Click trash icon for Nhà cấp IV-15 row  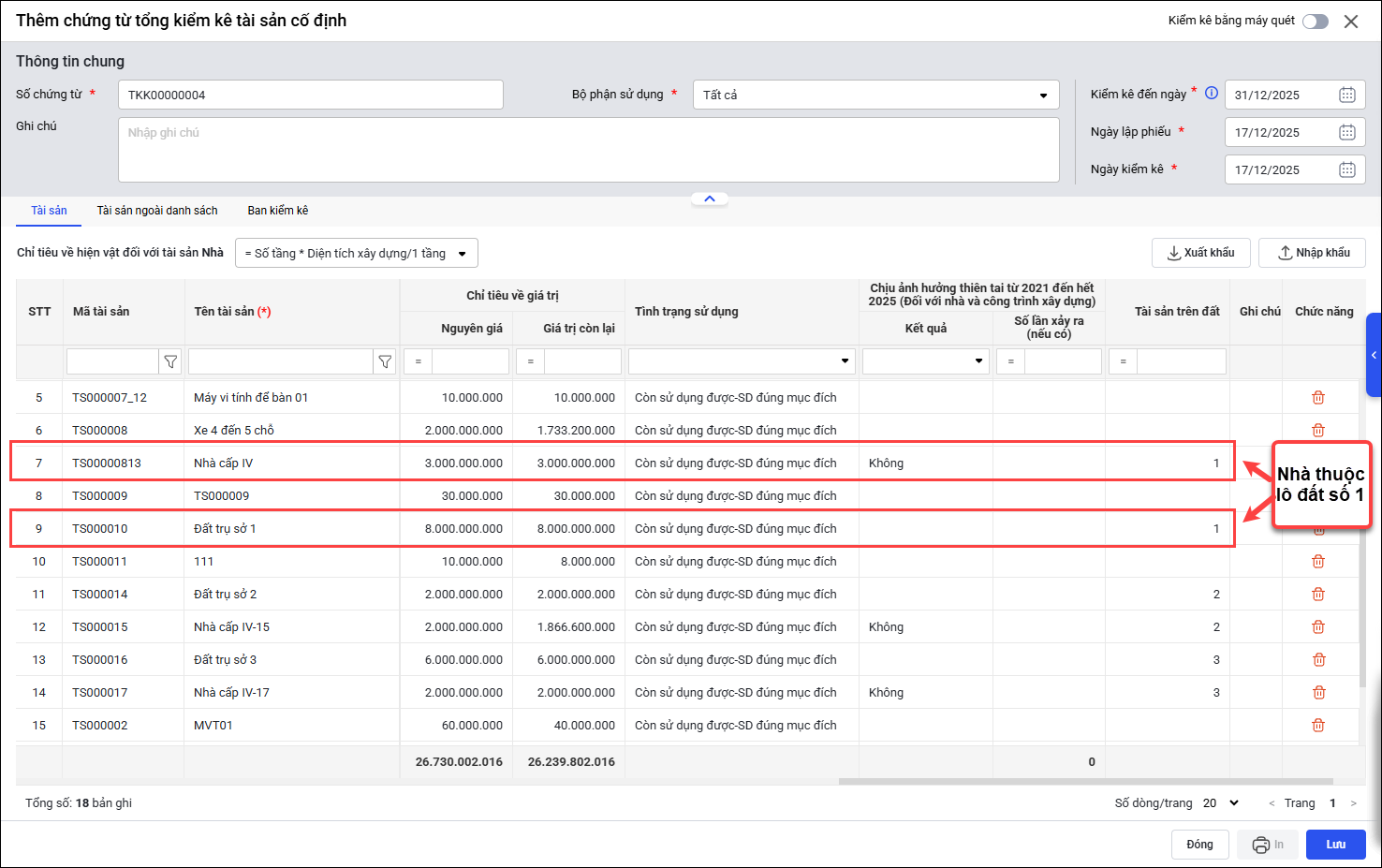point(1318,626)
